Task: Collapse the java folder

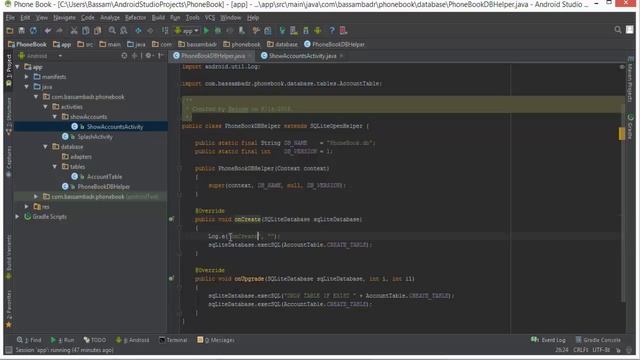Action: [x=27, y=87]
